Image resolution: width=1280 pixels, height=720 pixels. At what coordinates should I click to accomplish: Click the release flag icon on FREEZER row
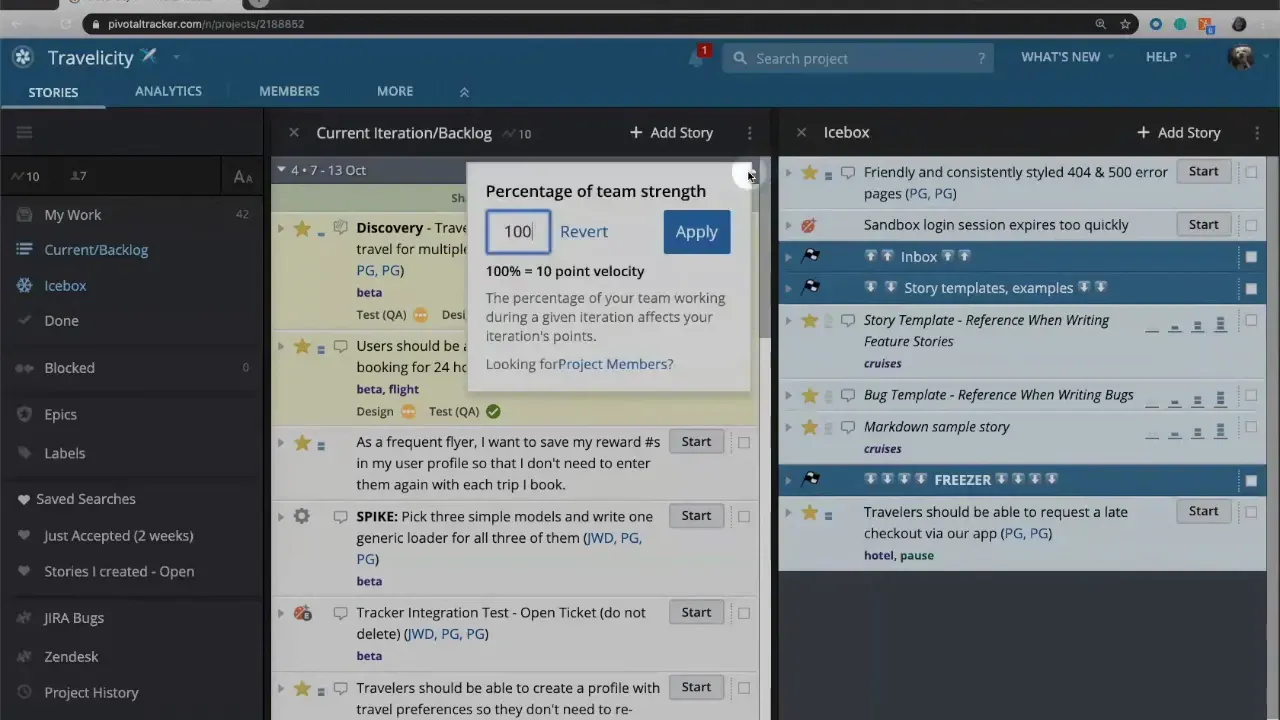pos(810,479)
